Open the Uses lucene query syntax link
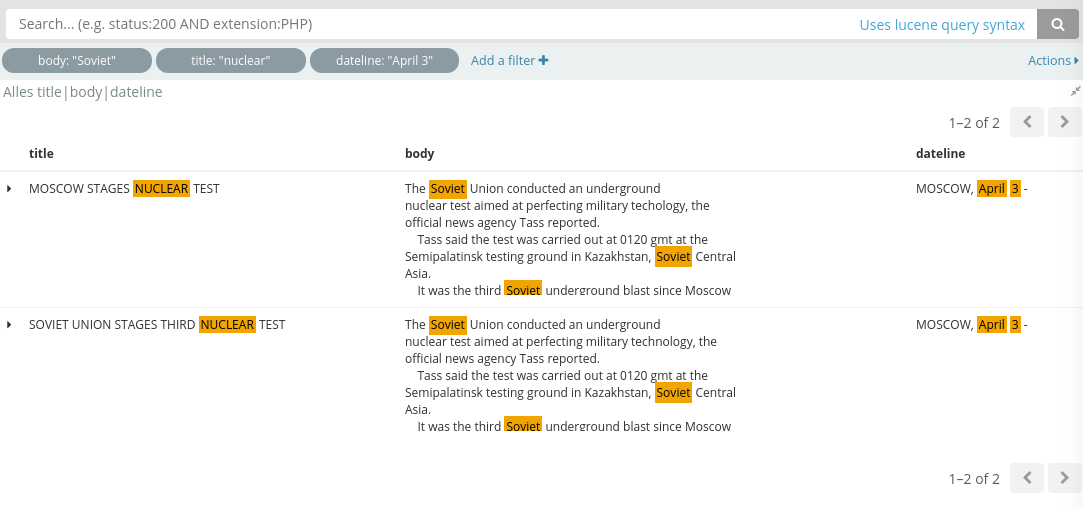Image resolution: width=1083 pixels, height=508 pixels. coord(942,25)
